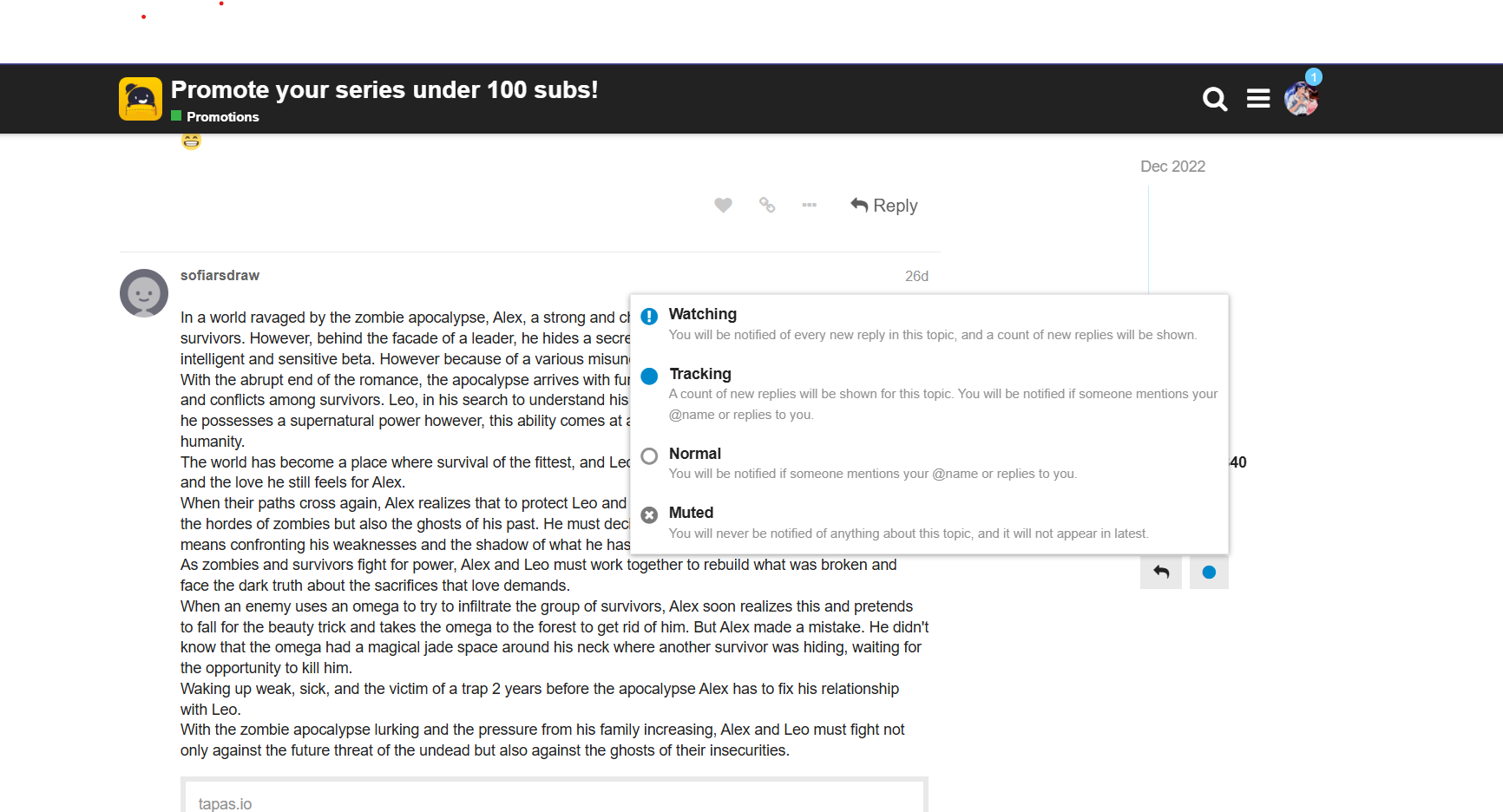Open sofiarsdraw's avatar
1503x812 pixels.
[x=144, y=293]
